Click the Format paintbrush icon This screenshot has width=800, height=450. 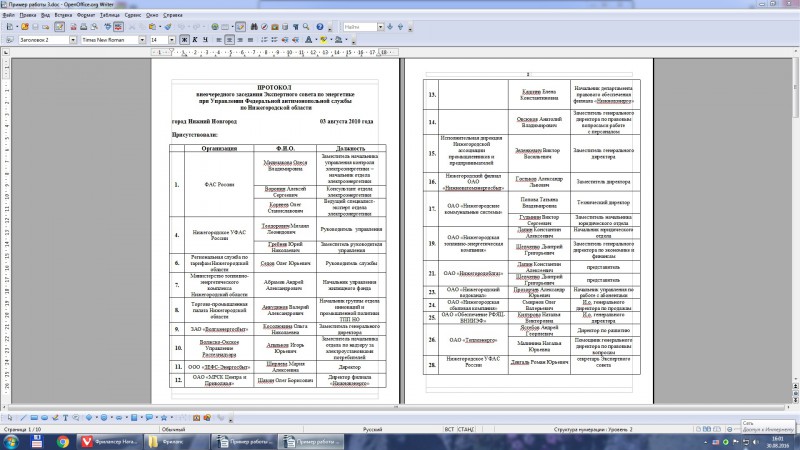(168, 27)
